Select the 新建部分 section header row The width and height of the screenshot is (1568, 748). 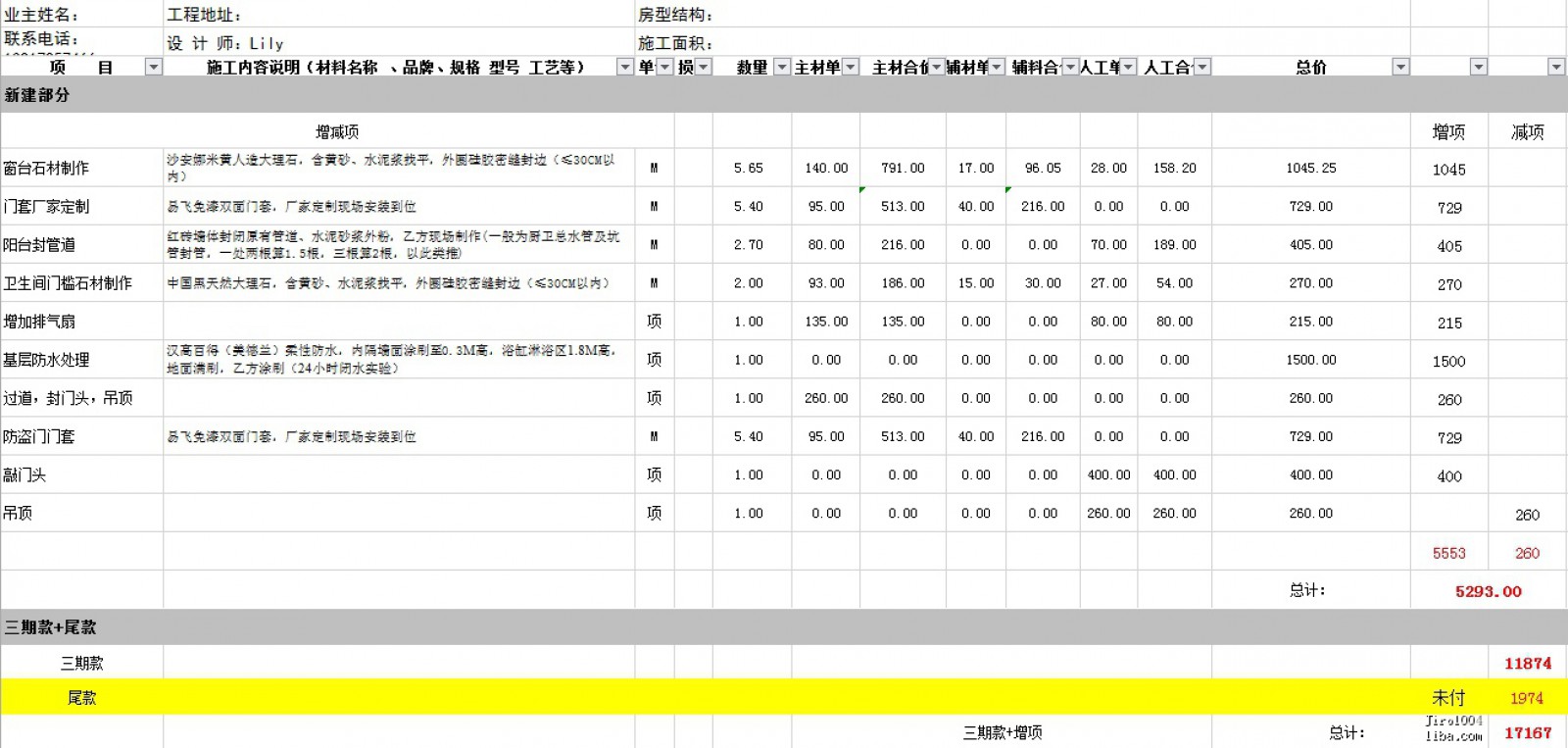[x=37, y=95]
